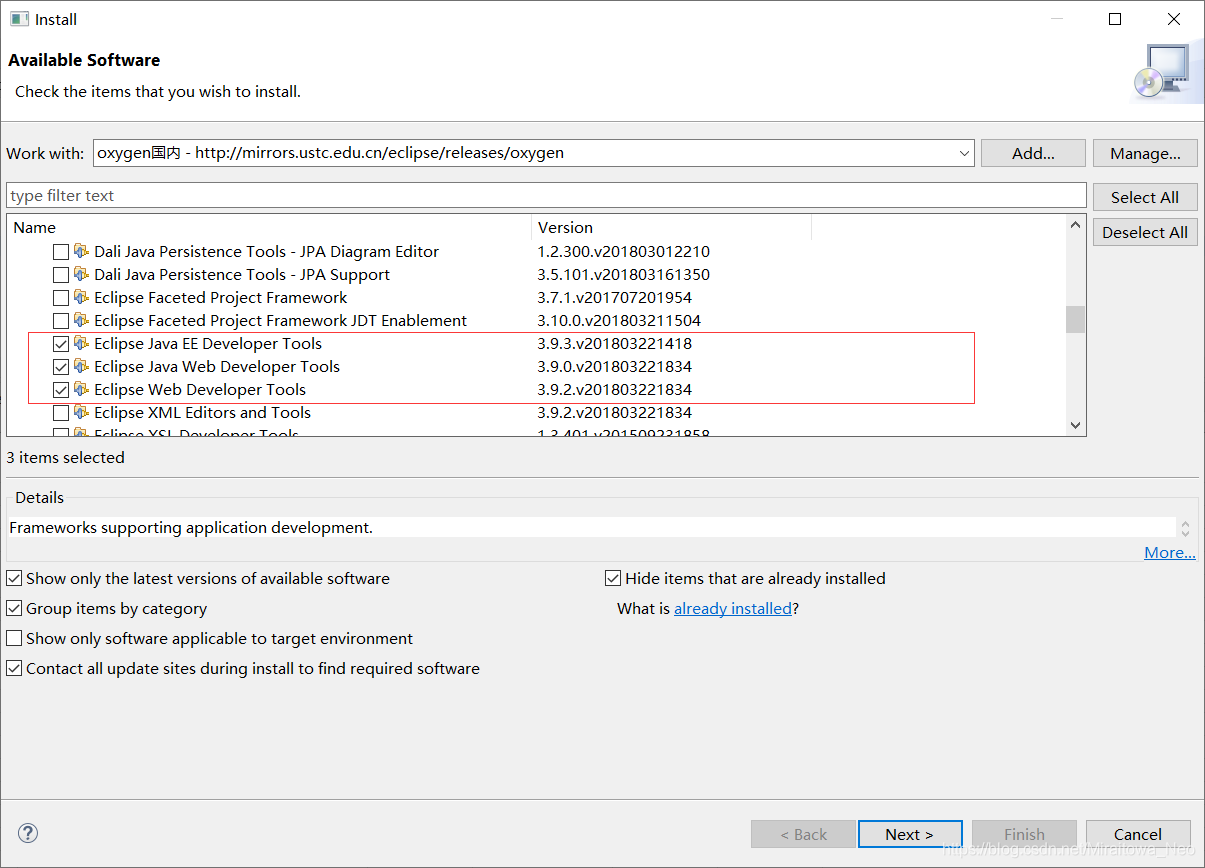Click the plugin icon next to Dali JPA Diagram Editor
The height and width of the screenshot is (868, 1205).
tap(82, 251)
